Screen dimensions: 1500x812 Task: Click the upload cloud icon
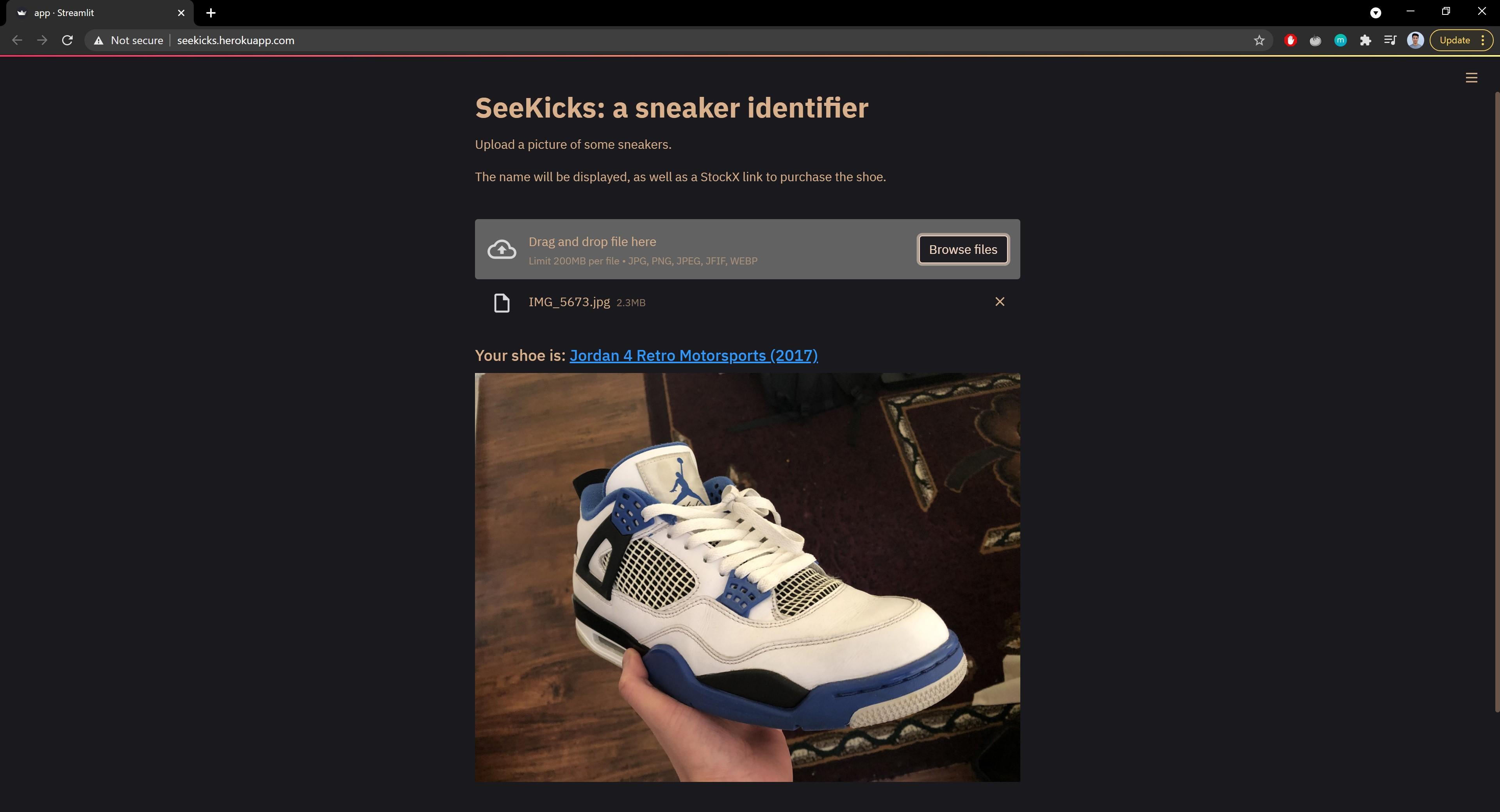502,249
